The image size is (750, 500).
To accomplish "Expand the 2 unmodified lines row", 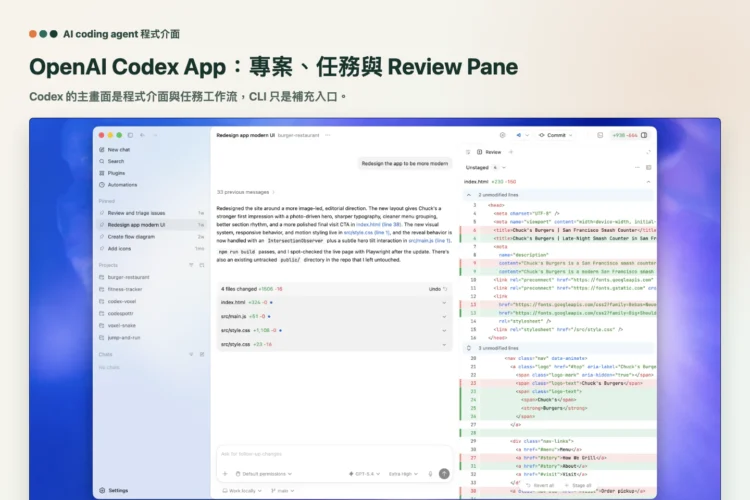I will point(558,195).
